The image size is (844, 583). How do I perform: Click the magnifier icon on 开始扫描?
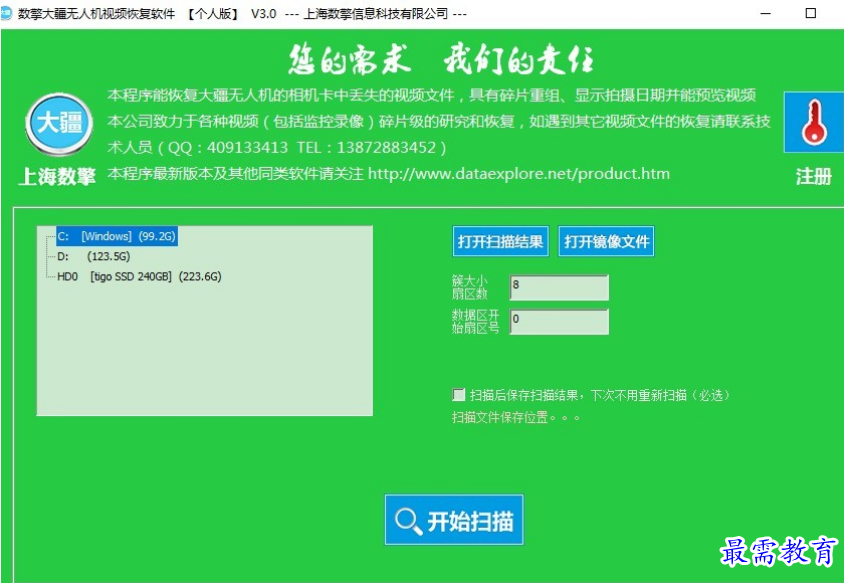click(408, 521)
